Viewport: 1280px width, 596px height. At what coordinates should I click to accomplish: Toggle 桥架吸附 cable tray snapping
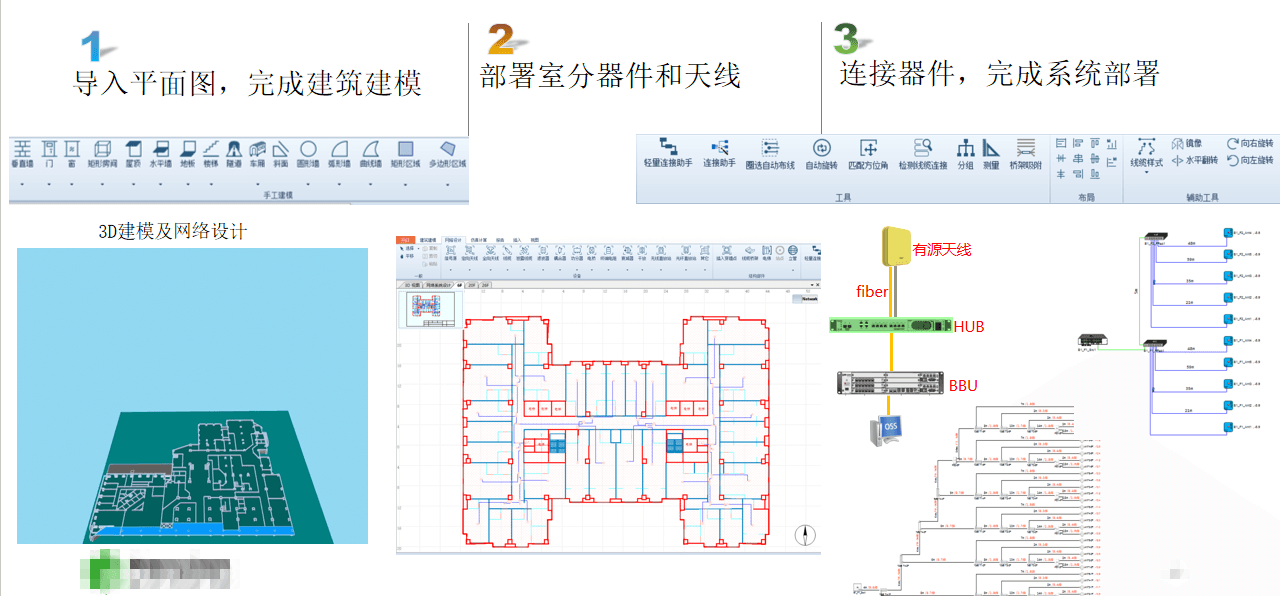coord(1026,153)
